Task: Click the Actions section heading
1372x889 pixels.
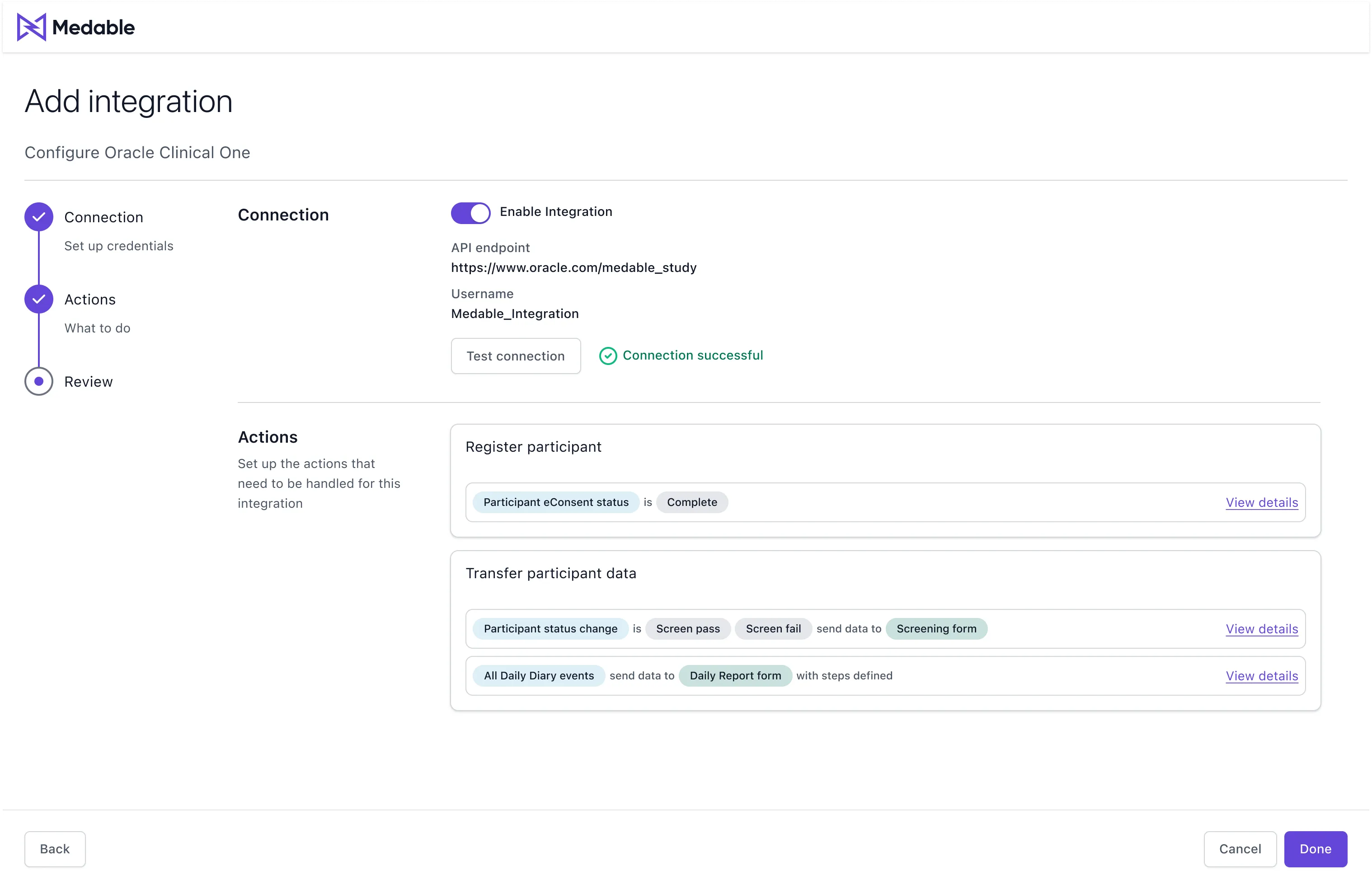Action: pyautogui.click(x=268, y=437)
